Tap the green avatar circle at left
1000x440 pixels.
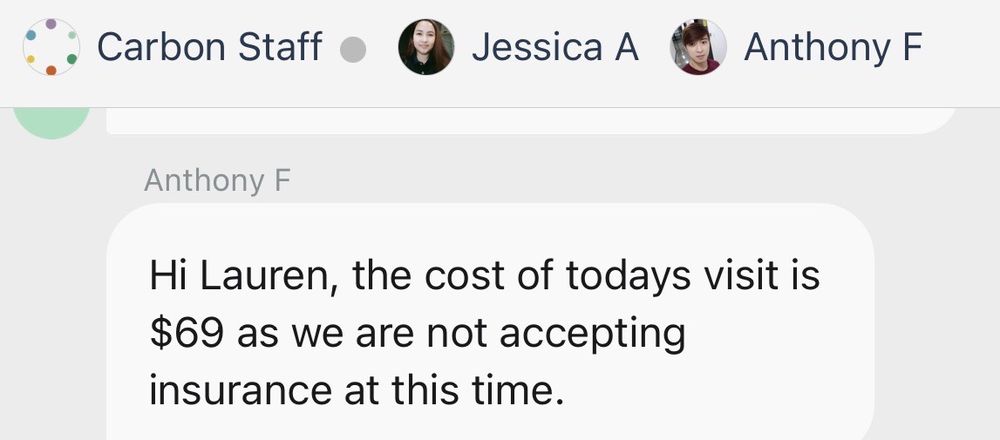point(51,123)
